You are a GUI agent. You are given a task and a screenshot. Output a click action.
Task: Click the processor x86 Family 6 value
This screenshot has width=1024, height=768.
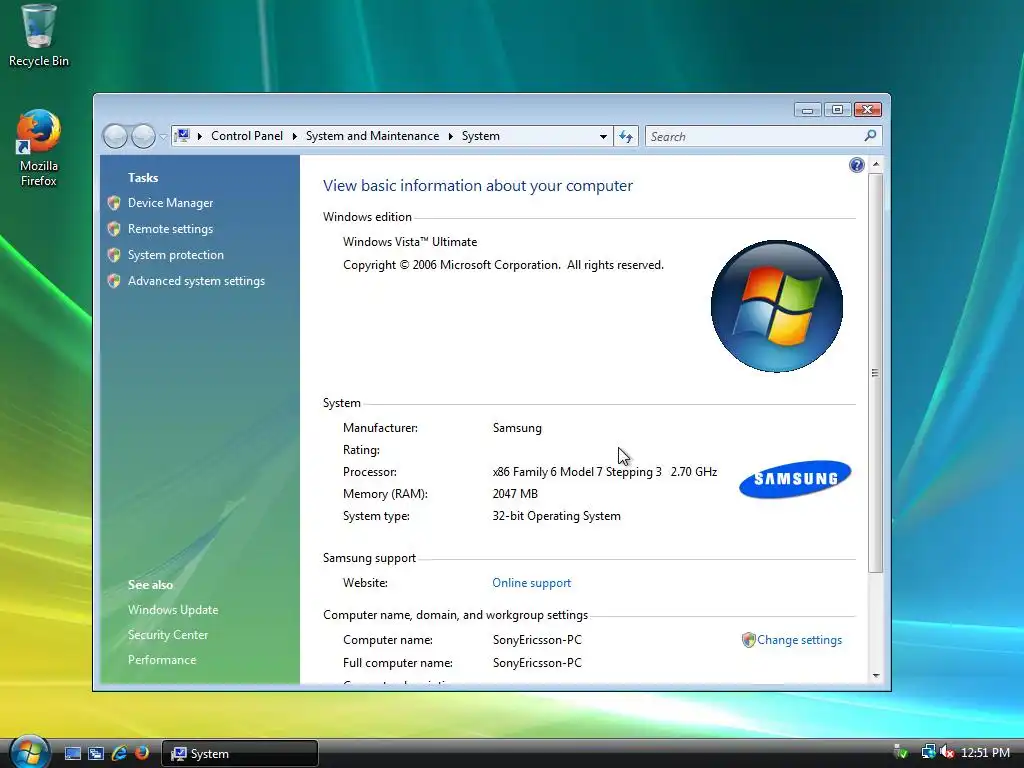(605, 472)
